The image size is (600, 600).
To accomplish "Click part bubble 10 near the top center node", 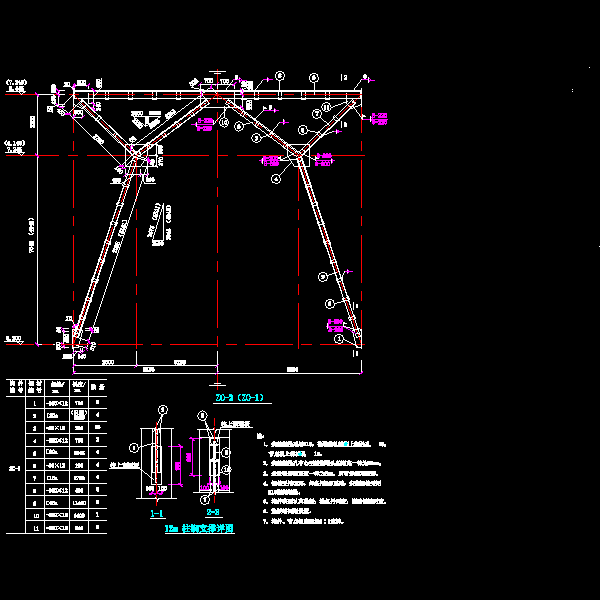I will [x=224, y=122].
